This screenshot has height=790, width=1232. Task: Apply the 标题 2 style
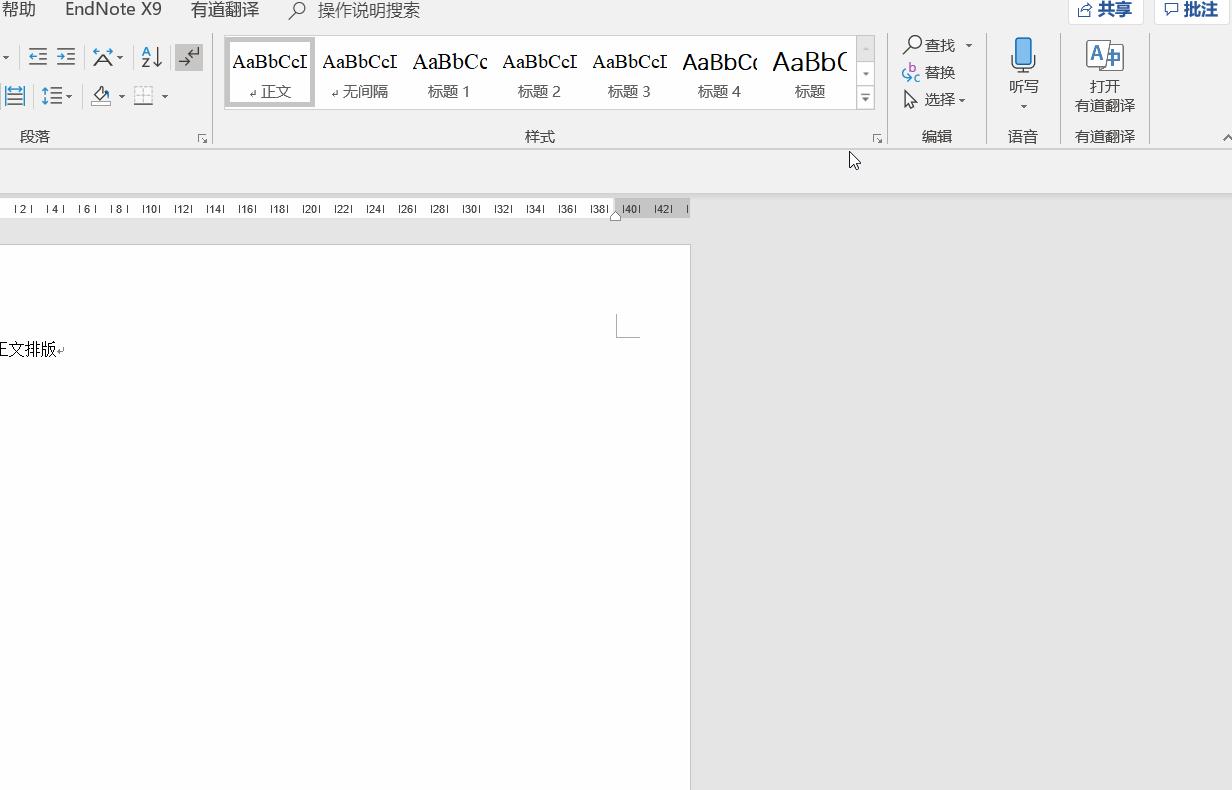click(540, 72)
